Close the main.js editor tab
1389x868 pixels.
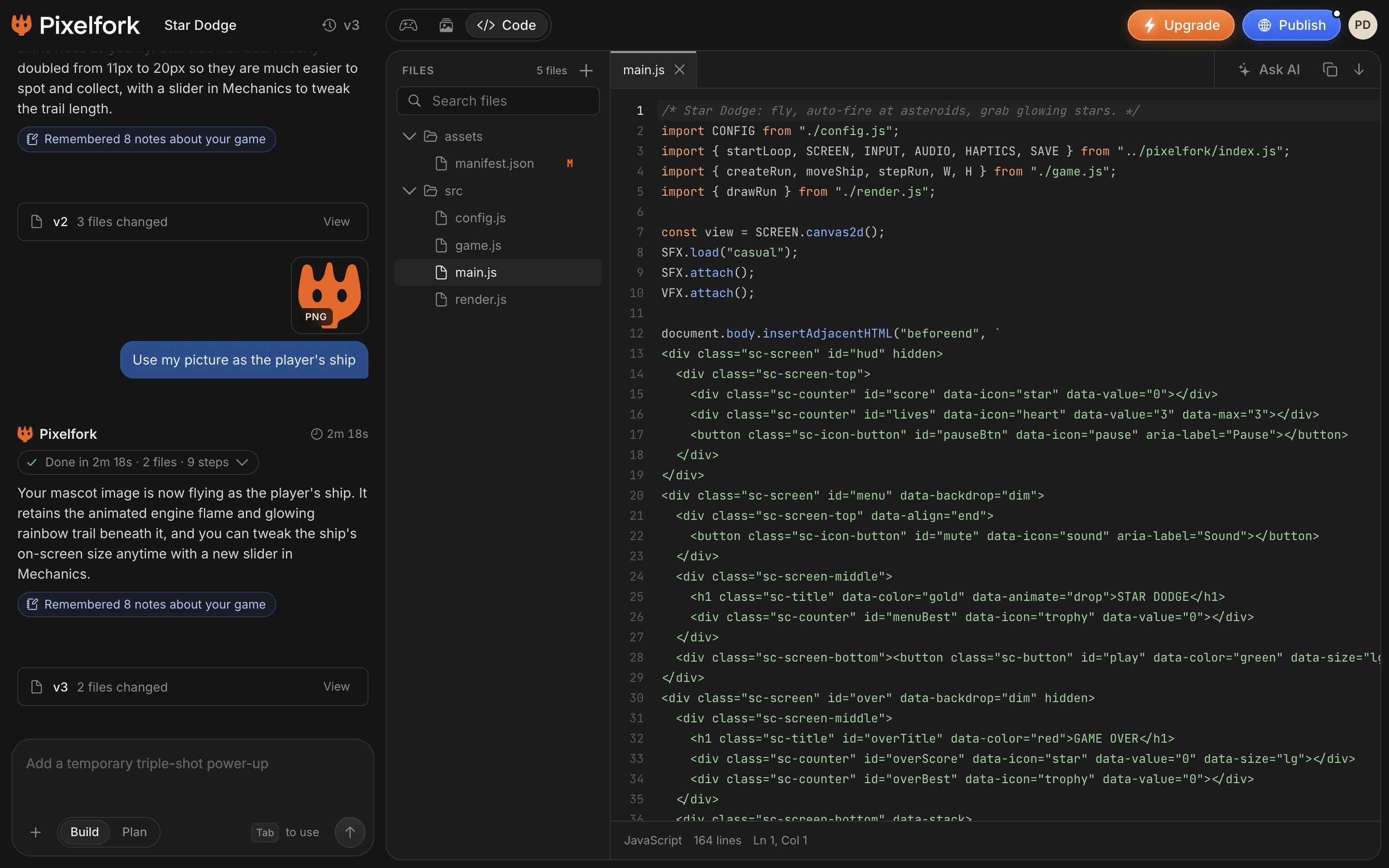pyautogui.click(x=680, y=69)
